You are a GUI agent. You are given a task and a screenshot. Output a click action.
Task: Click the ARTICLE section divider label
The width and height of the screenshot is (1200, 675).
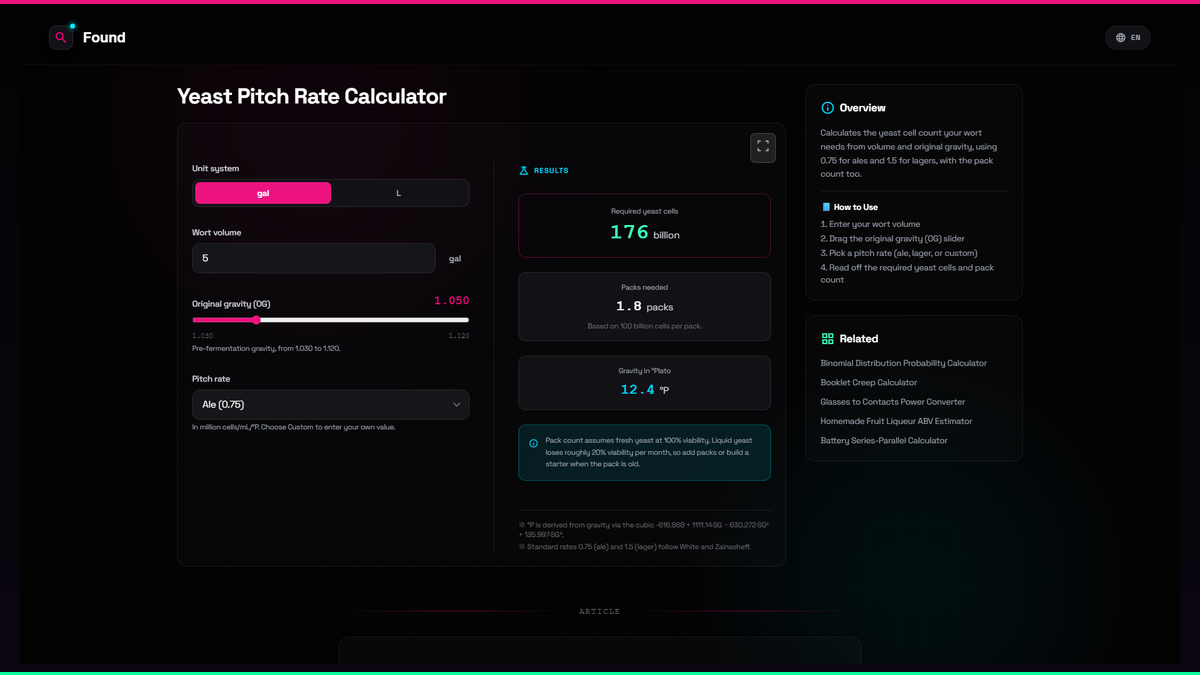point(599,611)
